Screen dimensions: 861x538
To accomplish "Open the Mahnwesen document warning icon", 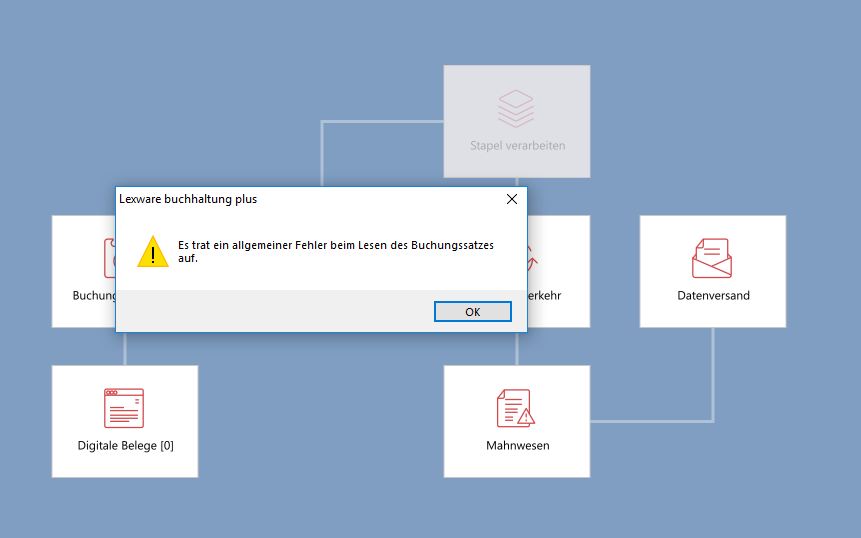I will click(x=516, y=408).
